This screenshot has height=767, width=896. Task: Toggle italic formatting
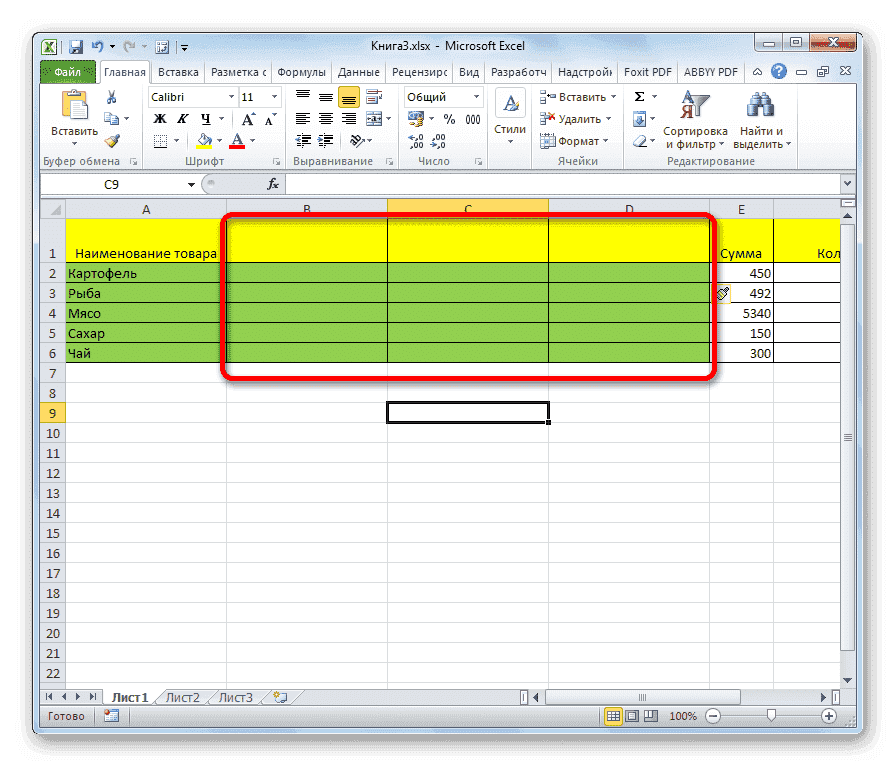[x=182, y=117]
